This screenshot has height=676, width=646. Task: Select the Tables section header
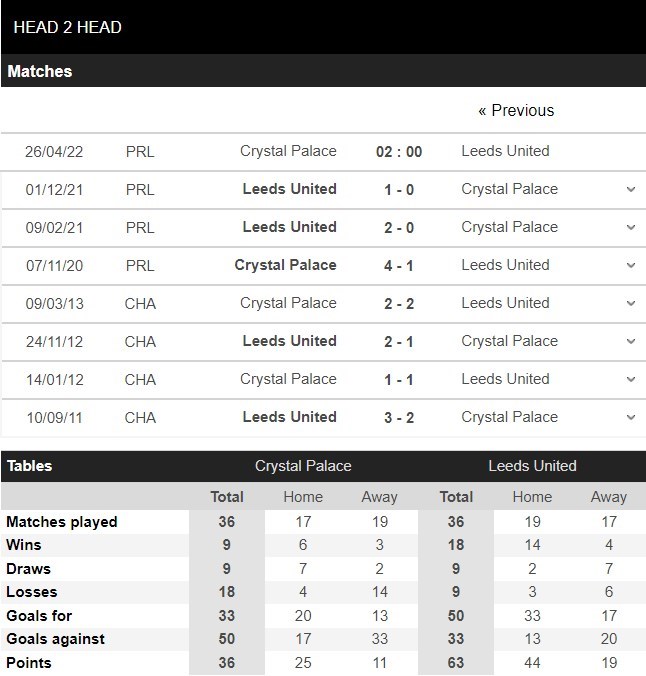[30, 466]
